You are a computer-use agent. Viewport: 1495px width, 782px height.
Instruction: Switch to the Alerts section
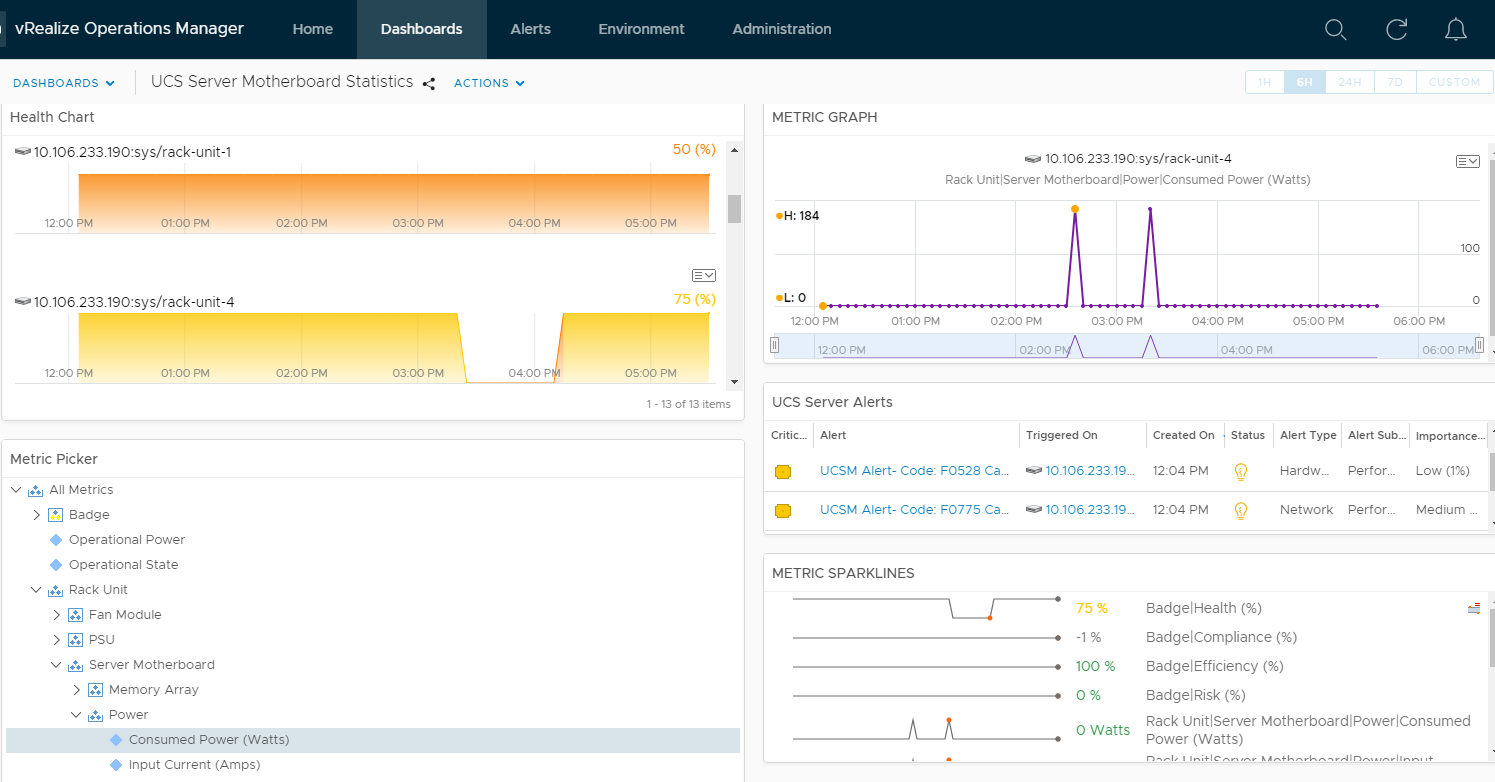[x=530, y=29]
